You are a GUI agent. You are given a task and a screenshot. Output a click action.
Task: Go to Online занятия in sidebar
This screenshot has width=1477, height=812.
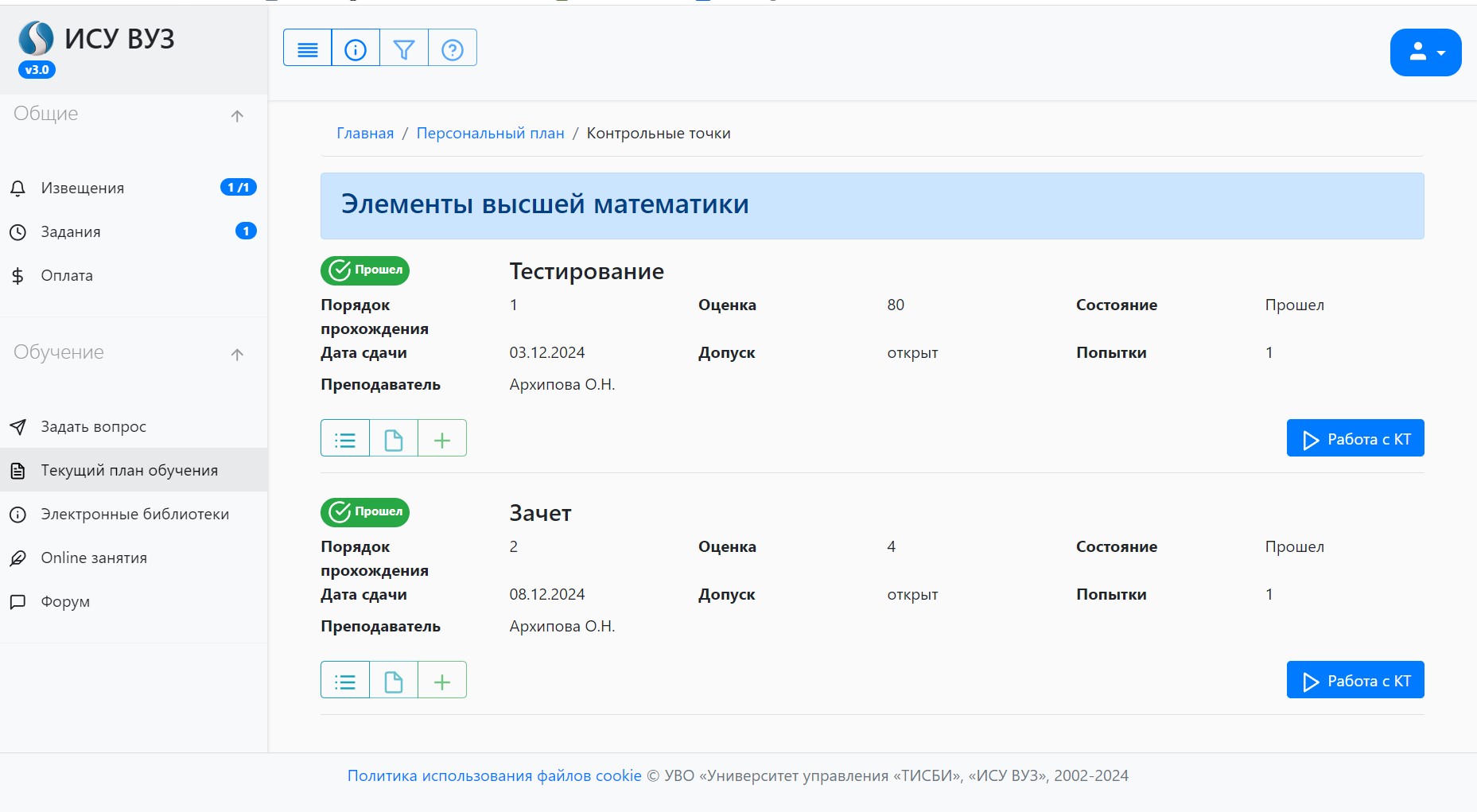click(x=94, y=558)
